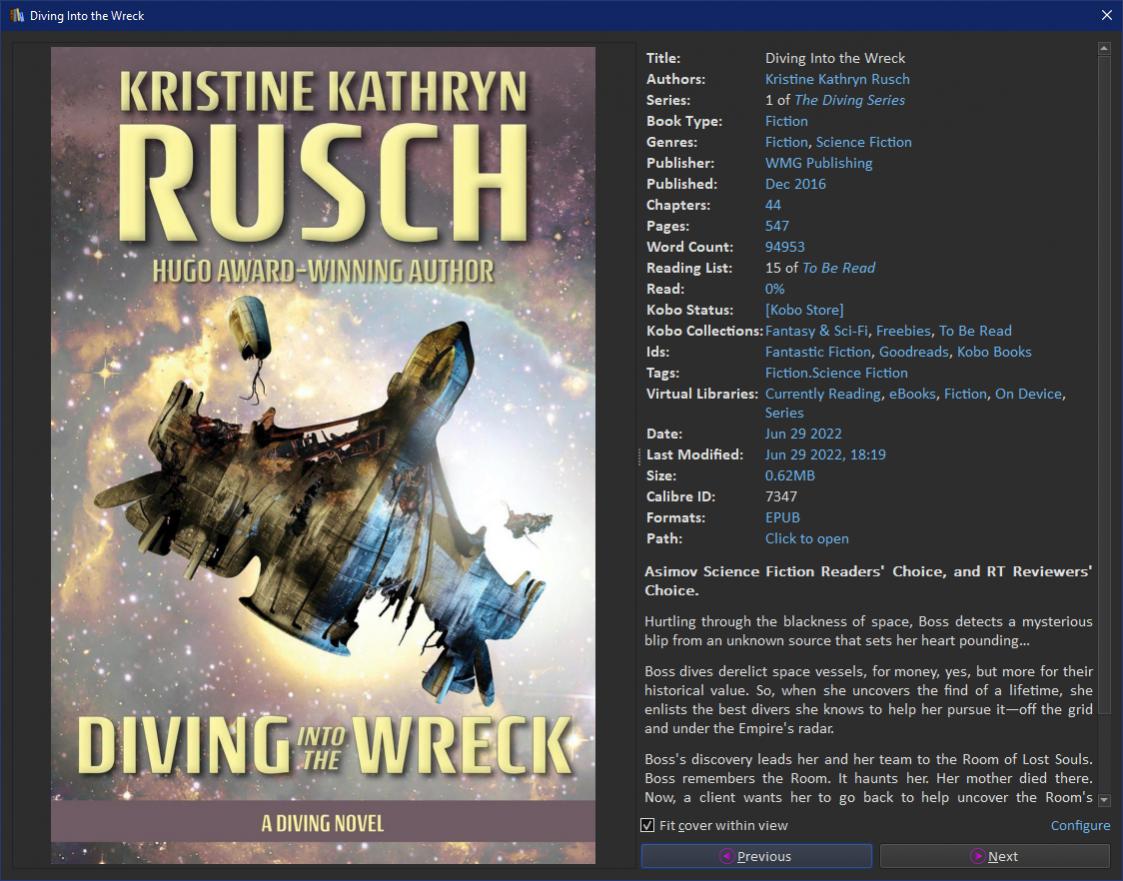Open the Goodreads id link
The height and width of the screenshot is (881, 1123).
[x=915, y=351]
